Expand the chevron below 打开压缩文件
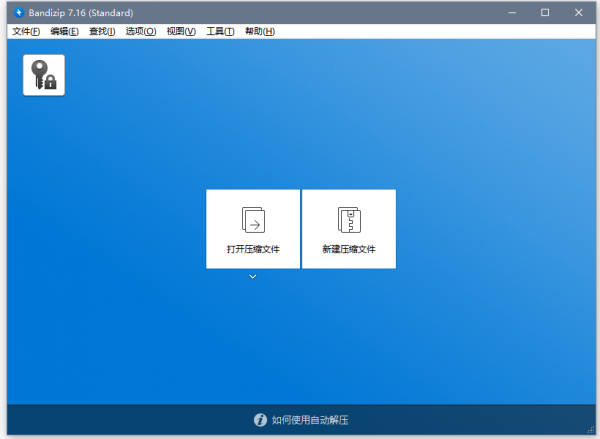 [252, 276]
